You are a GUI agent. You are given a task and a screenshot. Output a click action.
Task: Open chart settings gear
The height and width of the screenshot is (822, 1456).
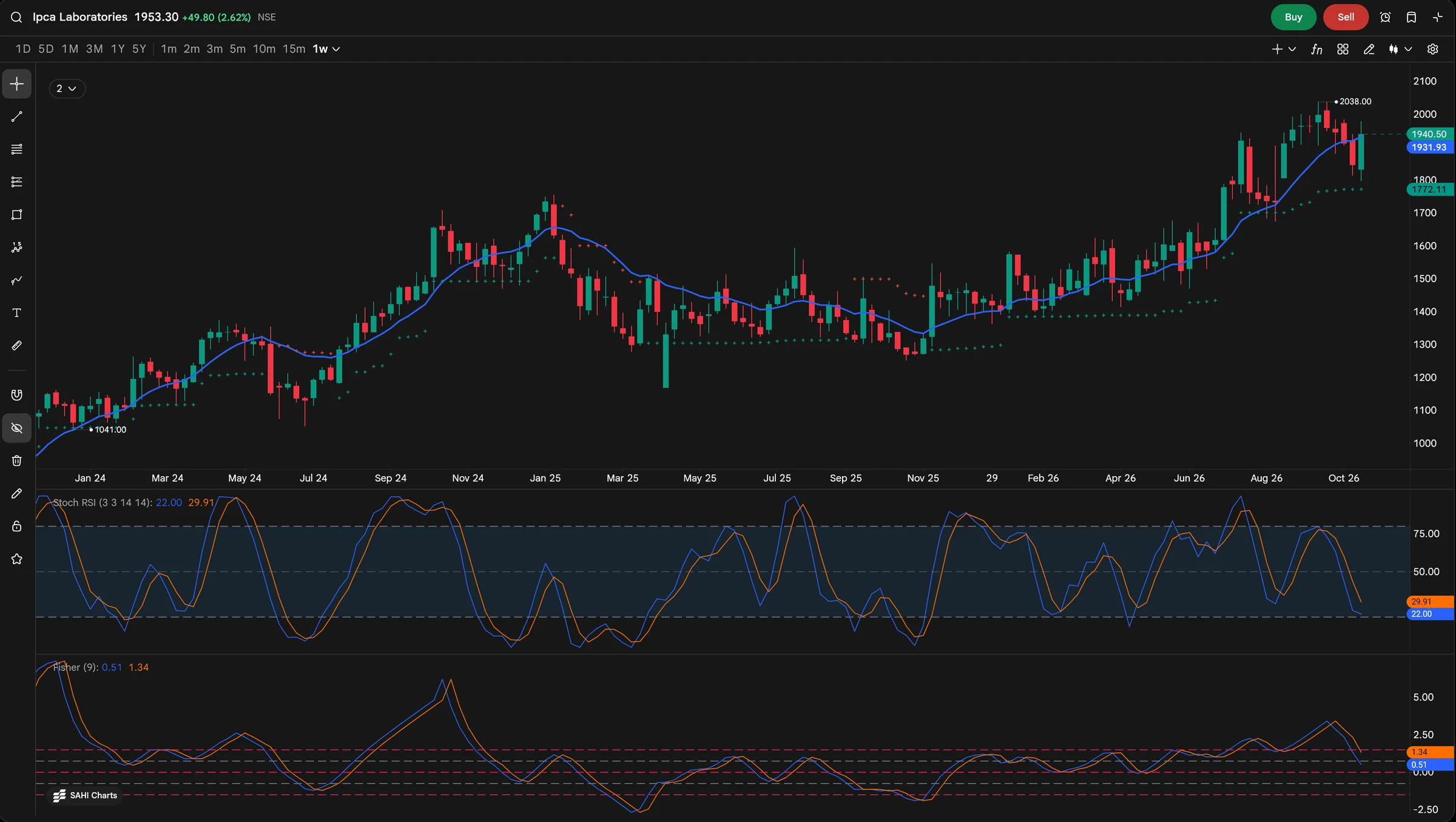pos(1433,49)
